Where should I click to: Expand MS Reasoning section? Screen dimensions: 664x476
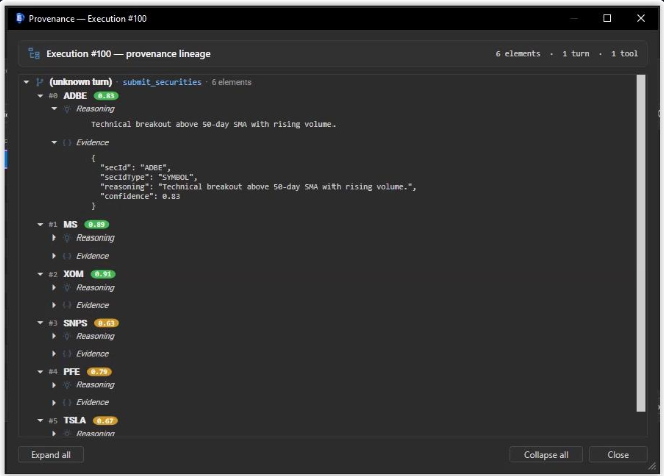tap(54, 238)
